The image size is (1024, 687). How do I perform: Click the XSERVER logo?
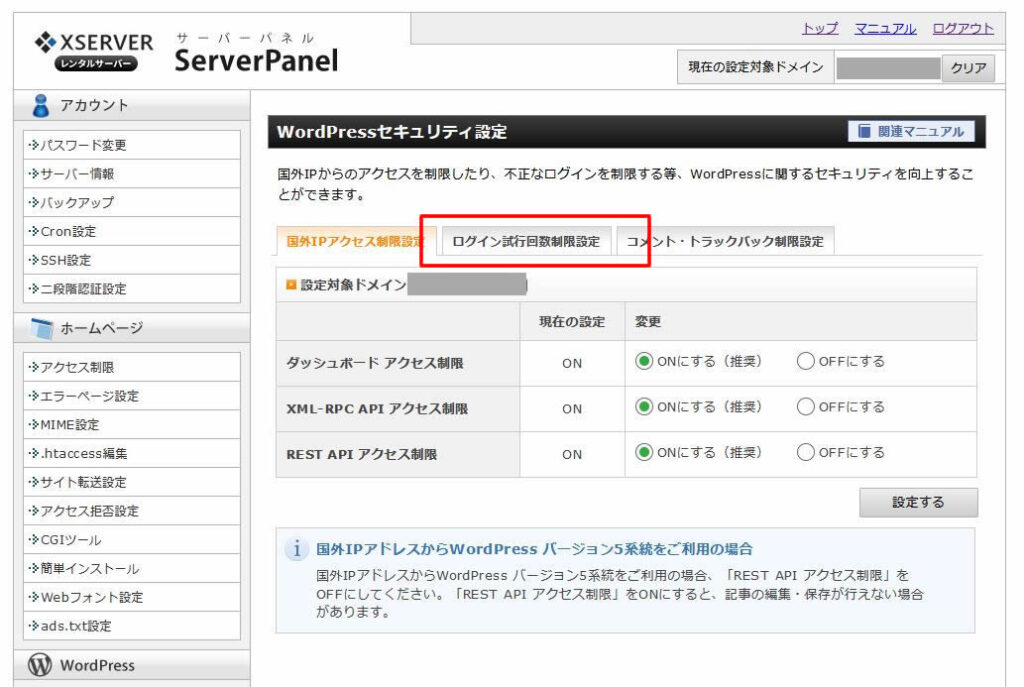[x=93, y=51]
